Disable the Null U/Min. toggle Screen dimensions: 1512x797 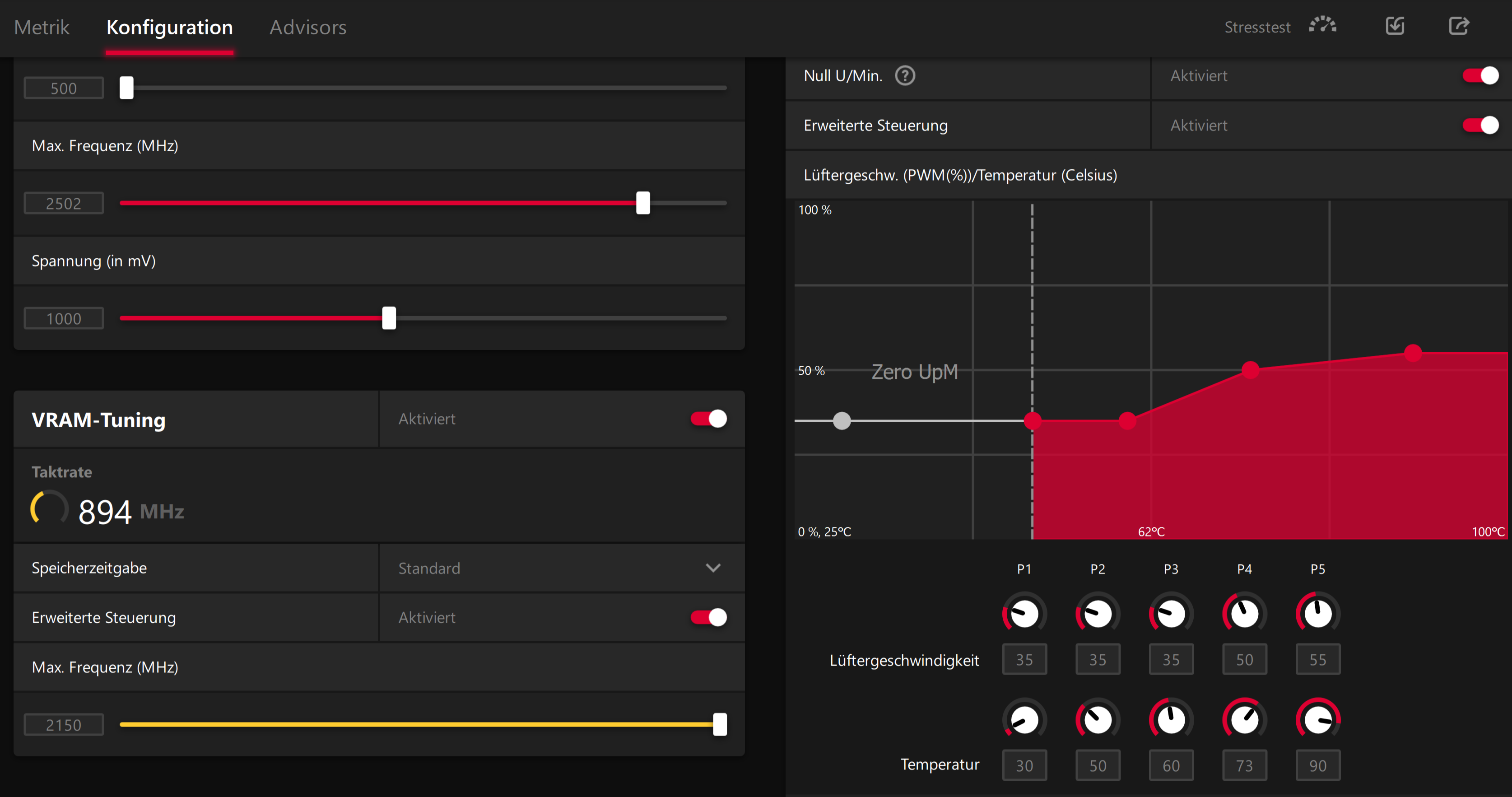click(1480, 76)
